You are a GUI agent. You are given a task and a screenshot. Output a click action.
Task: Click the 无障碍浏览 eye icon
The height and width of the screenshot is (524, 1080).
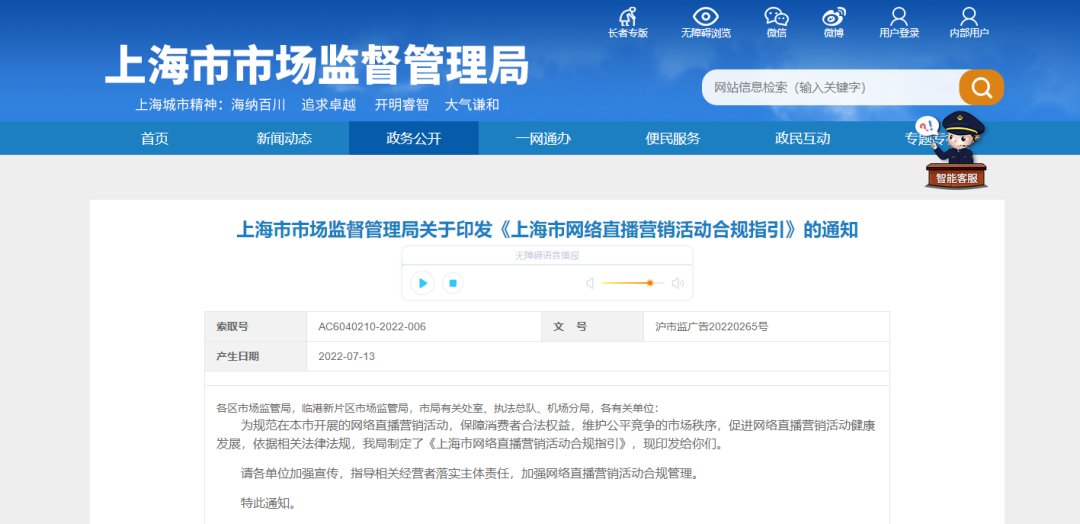pos(706,17)
